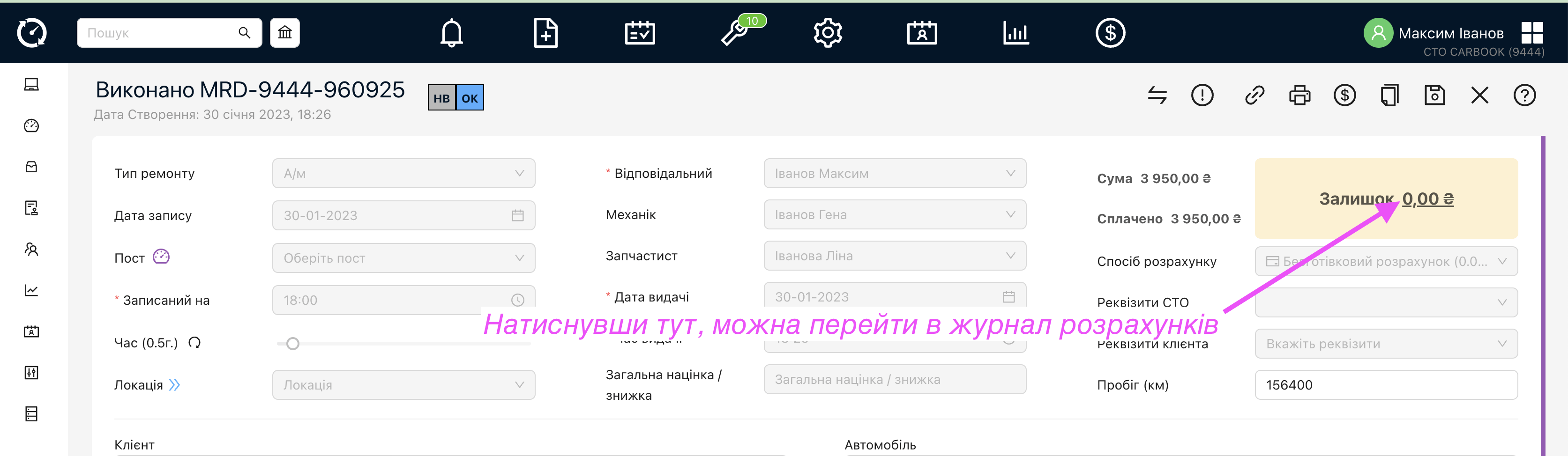1568x456 pixels.
Task: Click the print order icon
Action: coord(1299,96)
